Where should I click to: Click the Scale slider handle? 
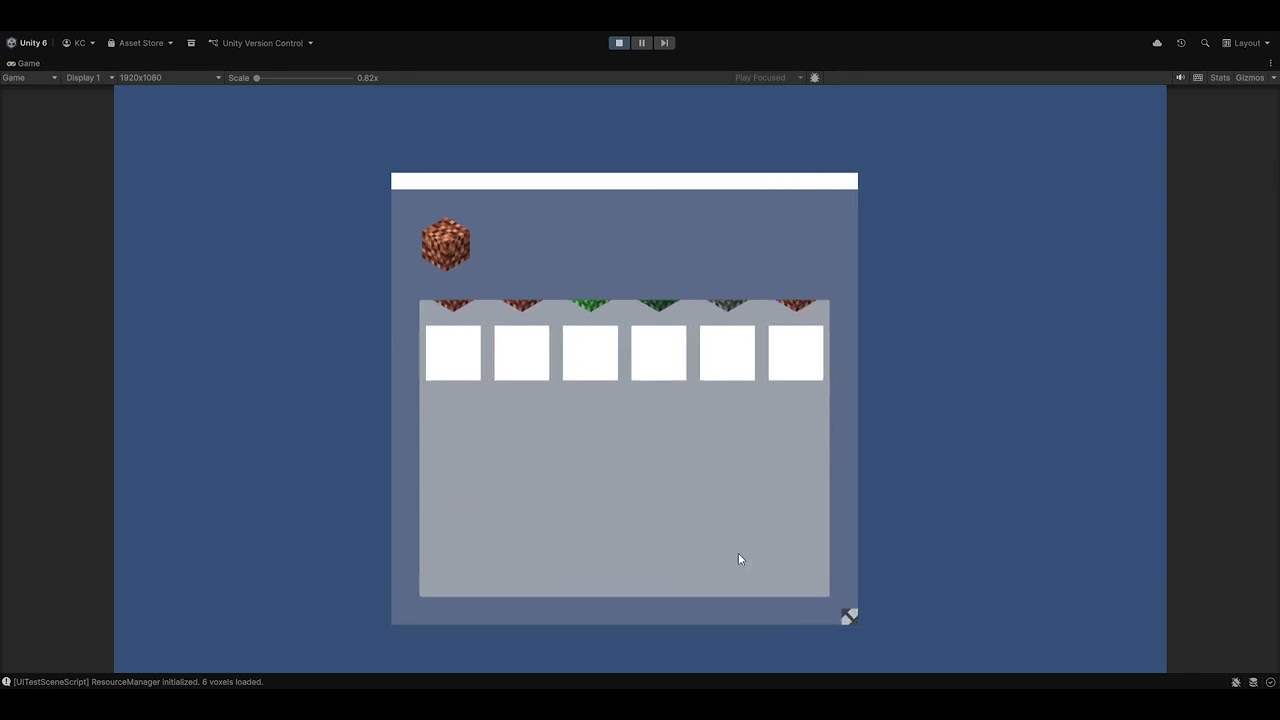[x=257, y=78]
